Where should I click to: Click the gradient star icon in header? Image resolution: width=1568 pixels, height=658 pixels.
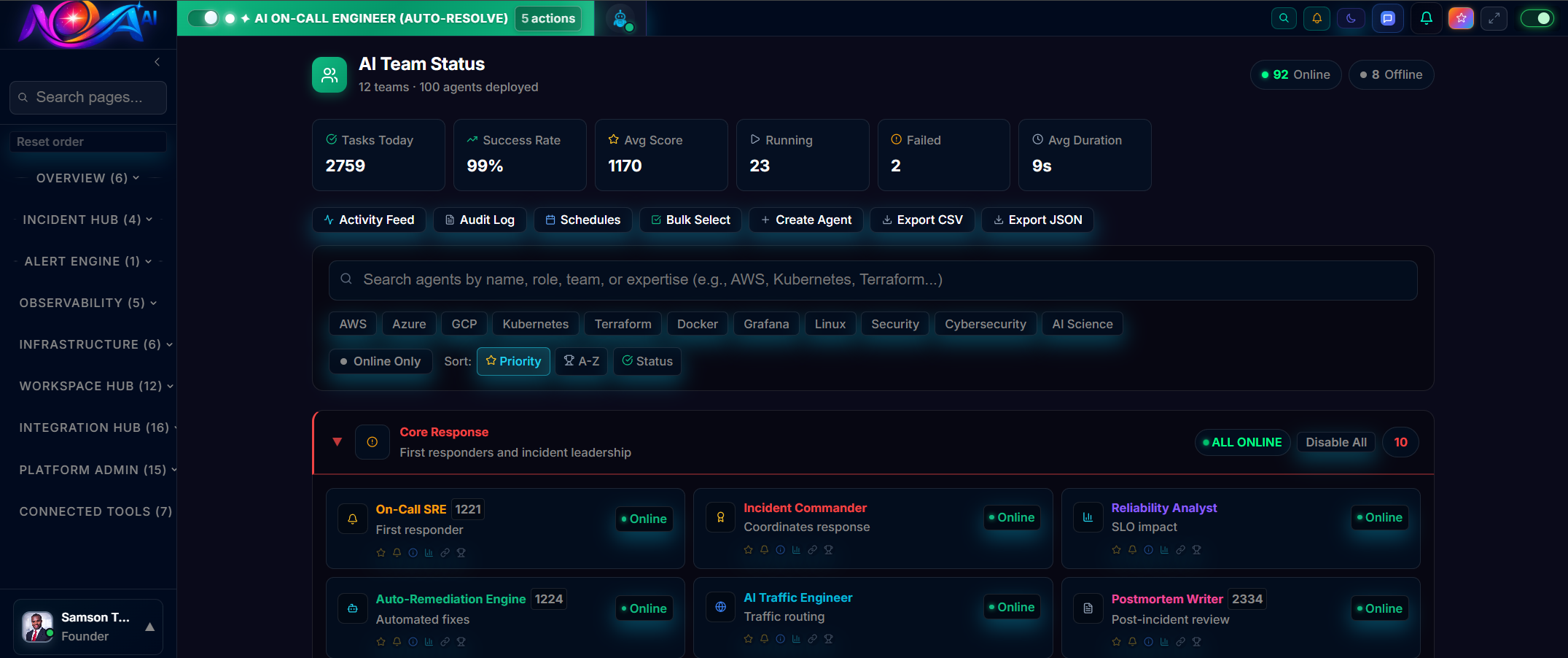1462,18
